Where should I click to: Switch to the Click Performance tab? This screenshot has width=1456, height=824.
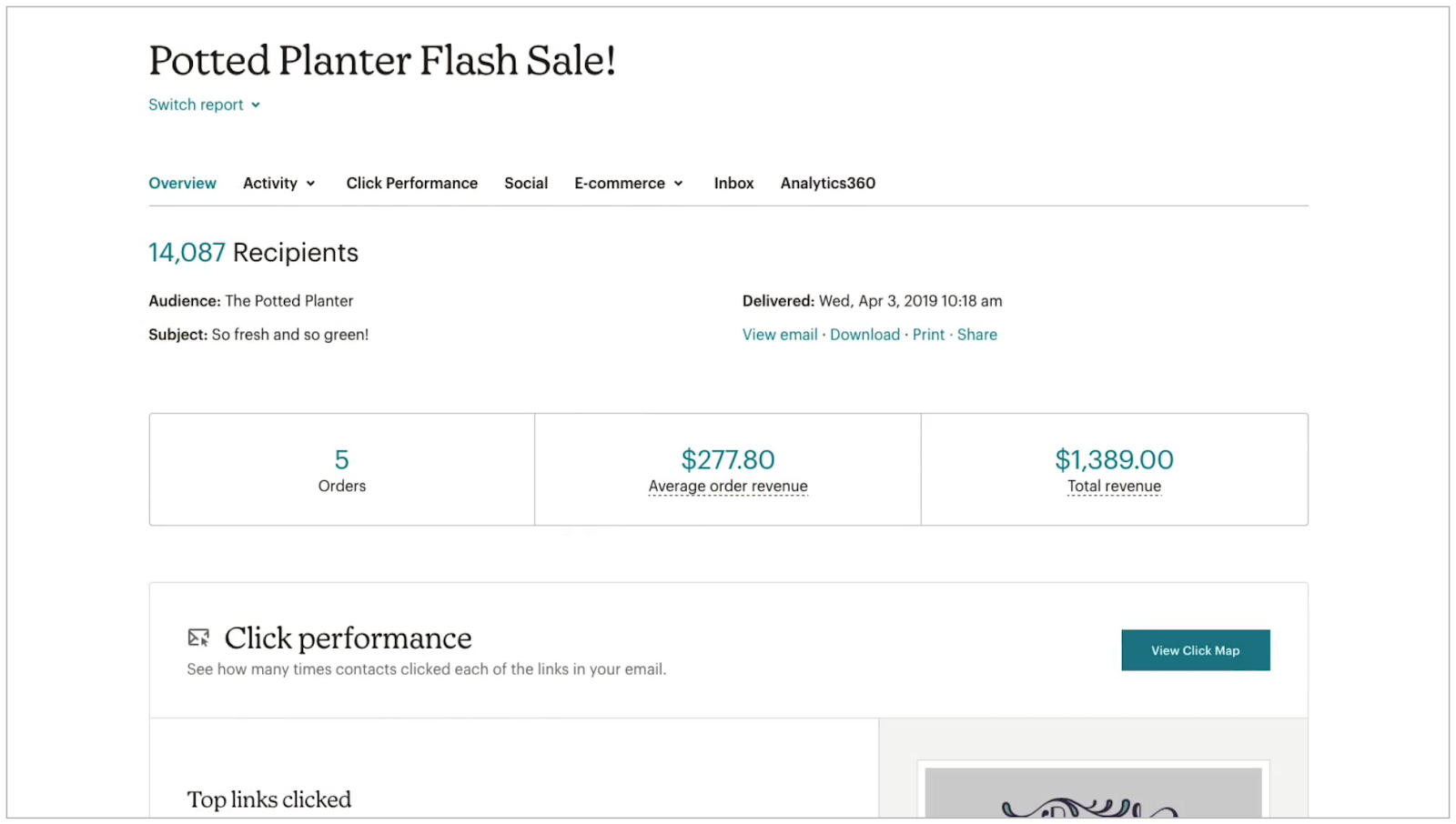click(412, 183)
